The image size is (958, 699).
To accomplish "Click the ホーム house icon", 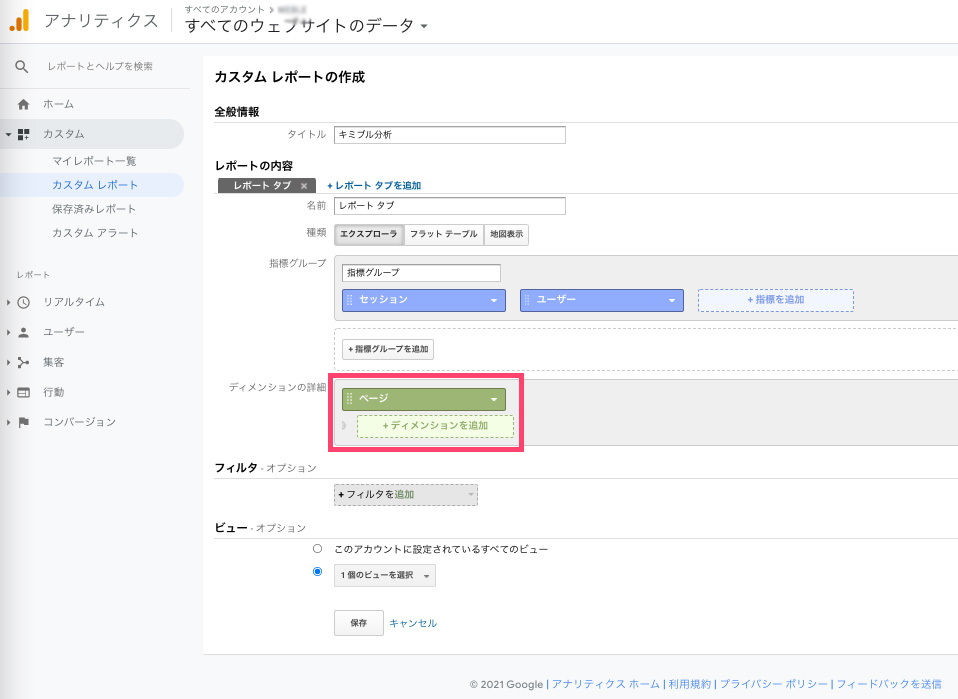I will click(23, 104).
